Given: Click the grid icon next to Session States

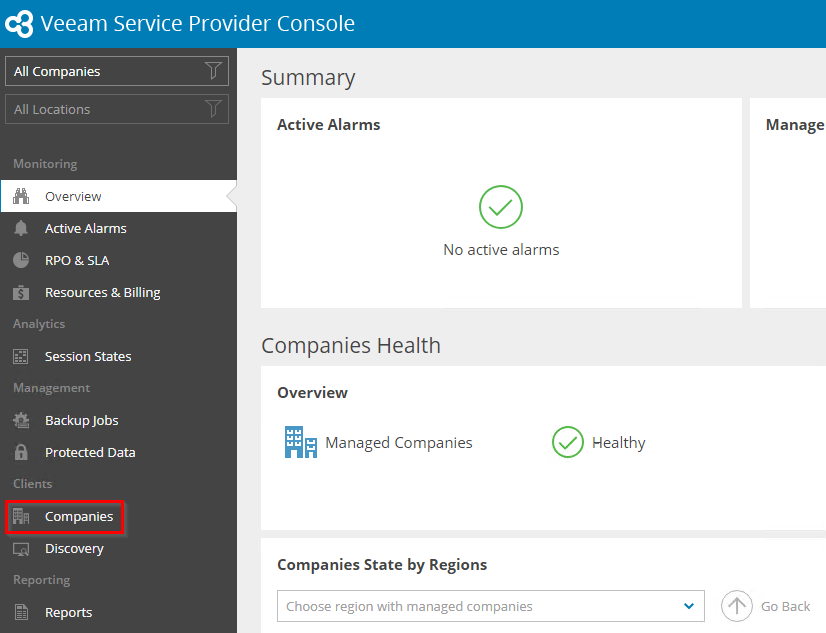Looking at the screenshot, I should pyautogui.click(x=21, y=357).
